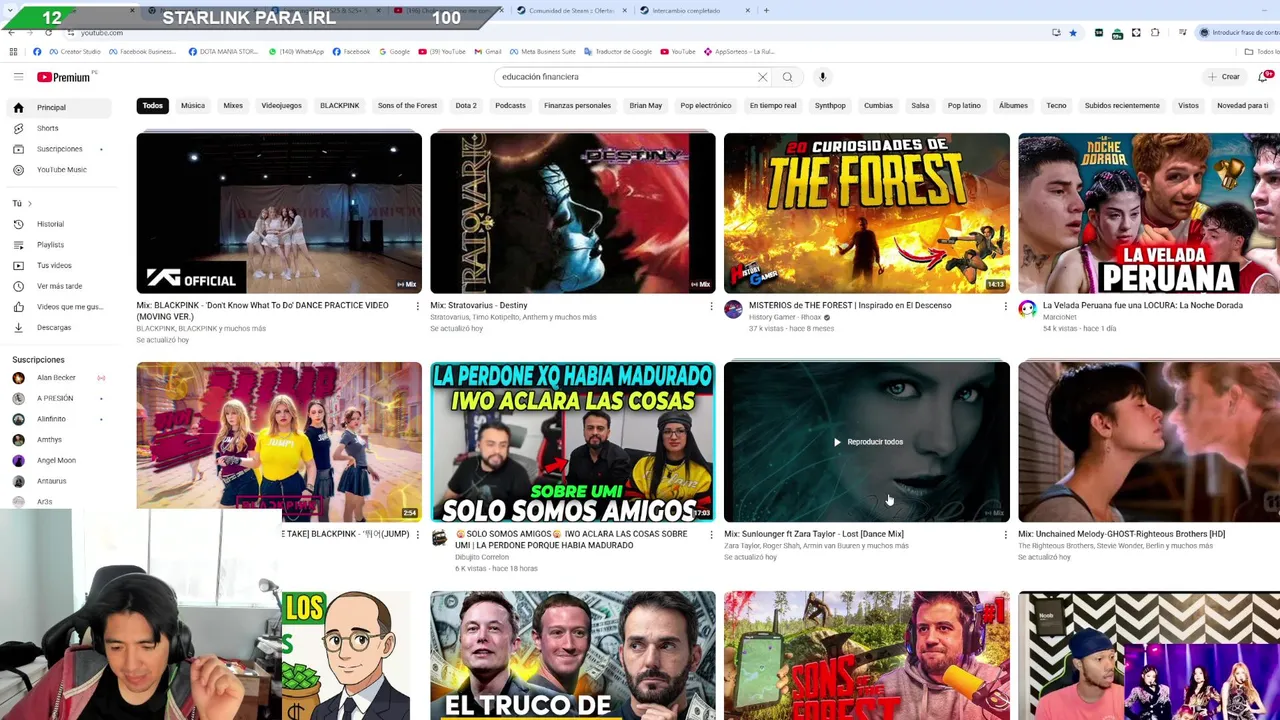Open The Forest curiosidades video thumbnail

point(867,213)
